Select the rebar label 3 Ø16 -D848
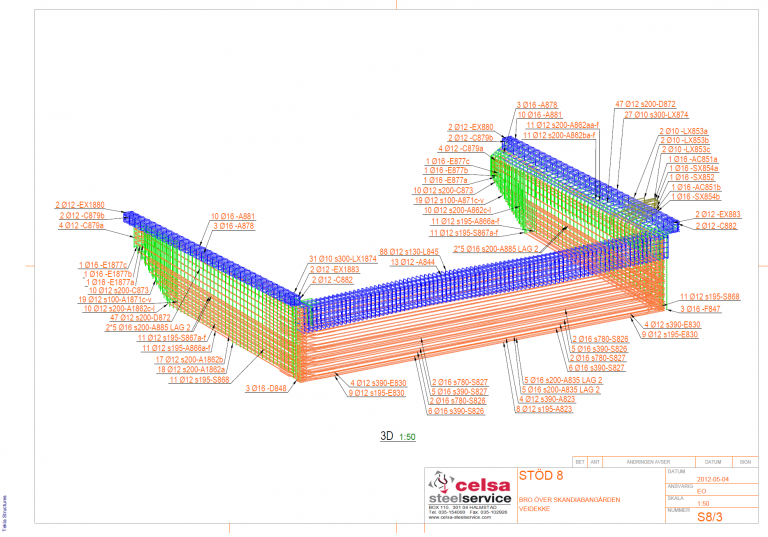 pyautogui.click(x=266, y=387)
